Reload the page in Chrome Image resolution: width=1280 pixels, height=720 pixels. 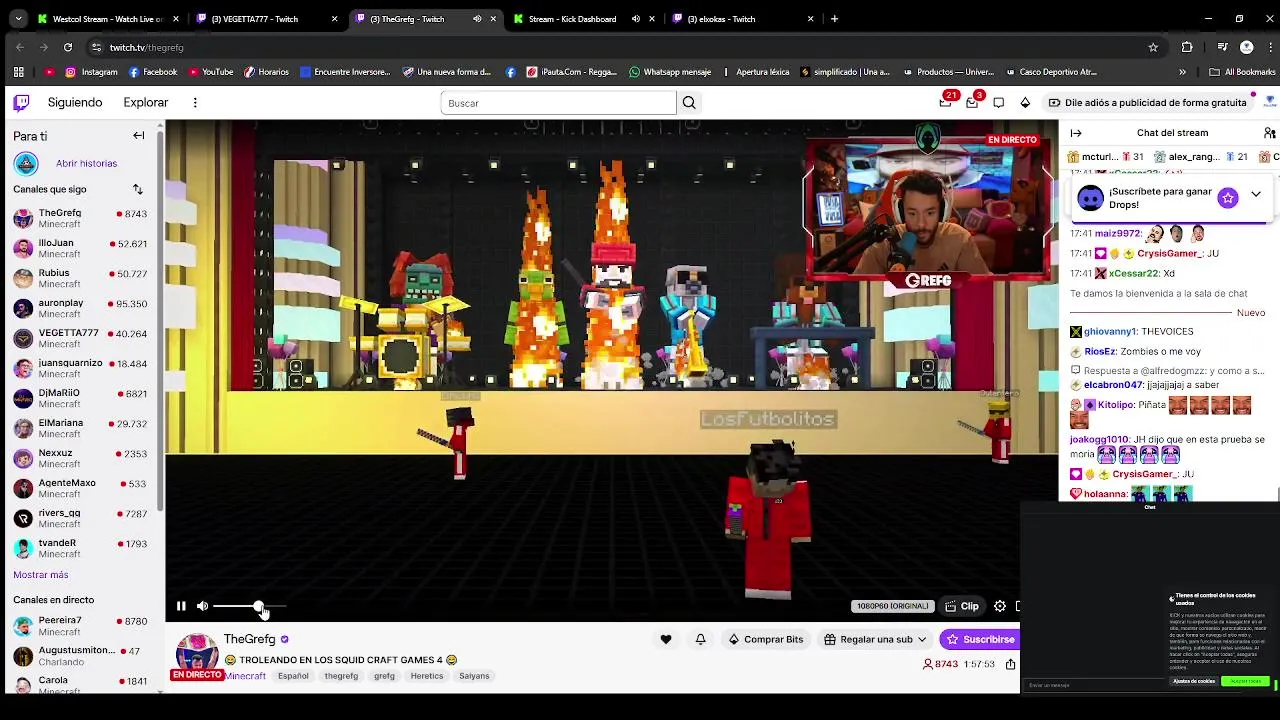(68, 47)
